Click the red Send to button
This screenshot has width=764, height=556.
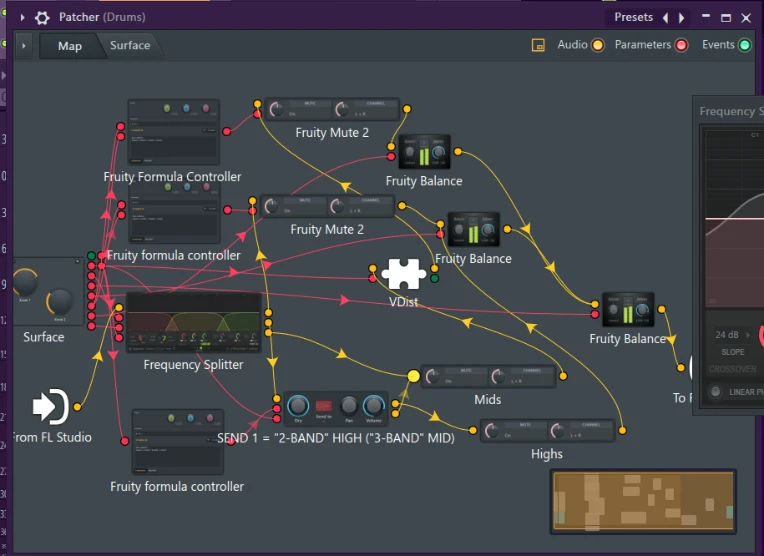click(324, 405)
